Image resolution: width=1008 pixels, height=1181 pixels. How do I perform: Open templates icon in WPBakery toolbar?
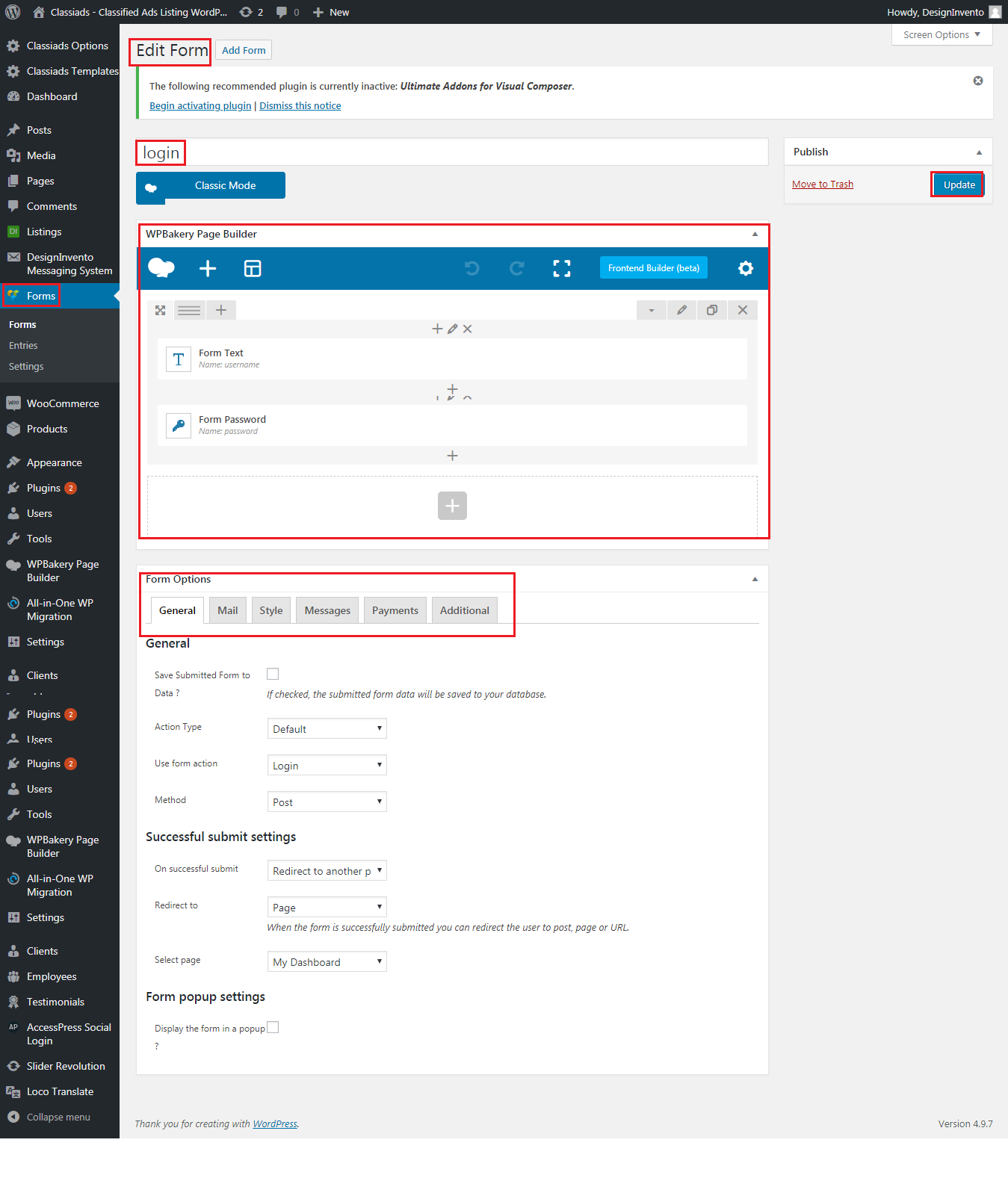click(x=253, y=268)
